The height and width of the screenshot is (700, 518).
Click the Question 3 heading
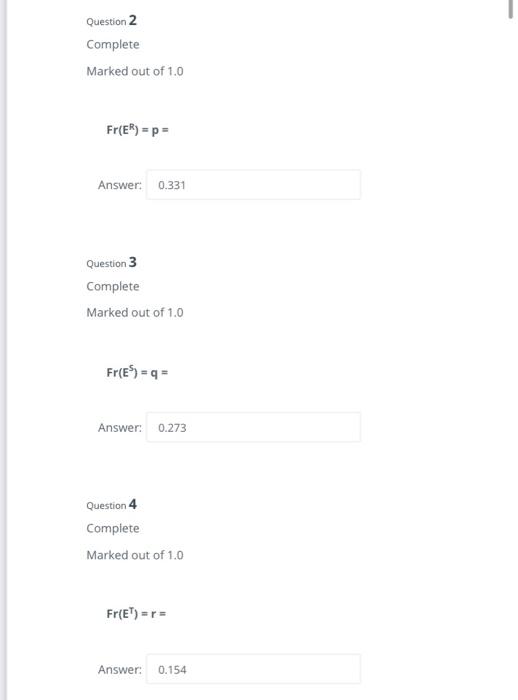click(112, 262)
